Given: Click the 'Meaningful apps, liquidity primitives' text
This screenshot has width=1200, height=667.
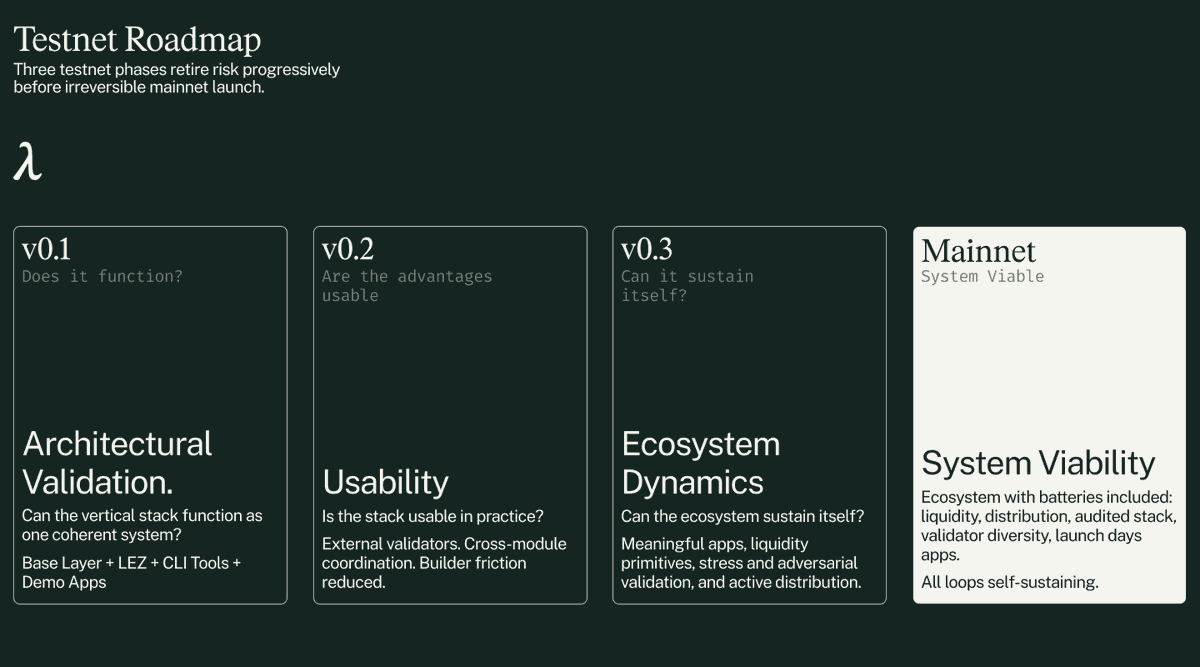Looking at the screenshot, I should (741, 563).
